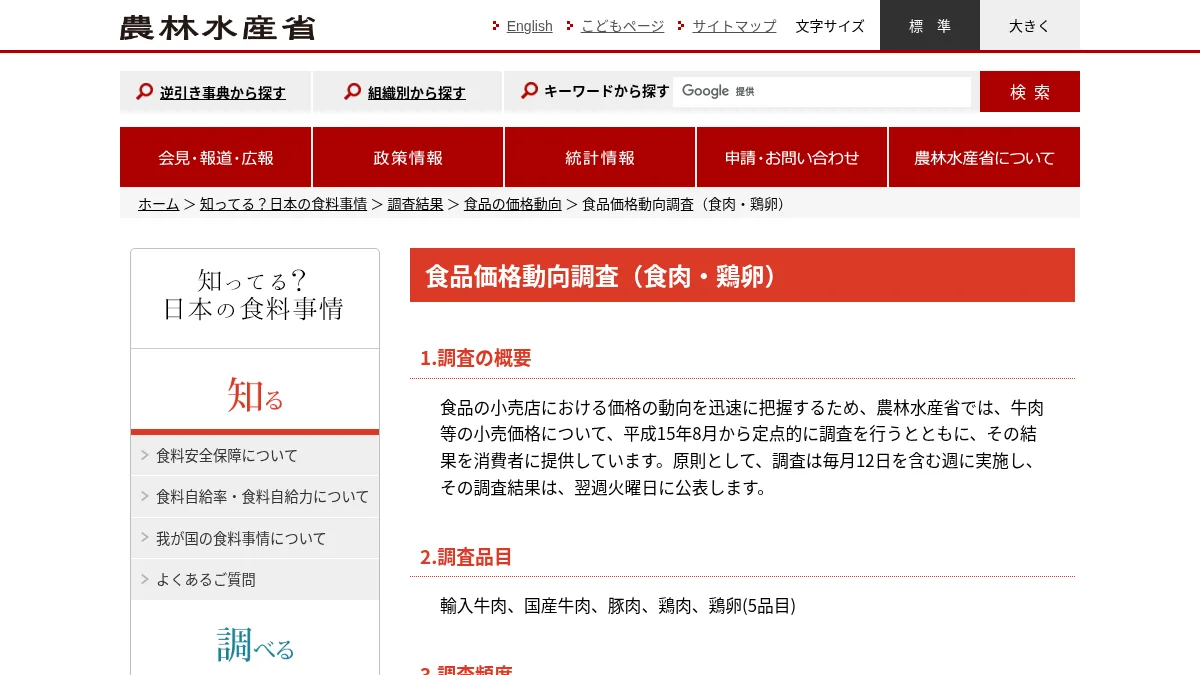Open the 政策情報 menu
Screen dimensions: 1200x675
pos(408,157)
